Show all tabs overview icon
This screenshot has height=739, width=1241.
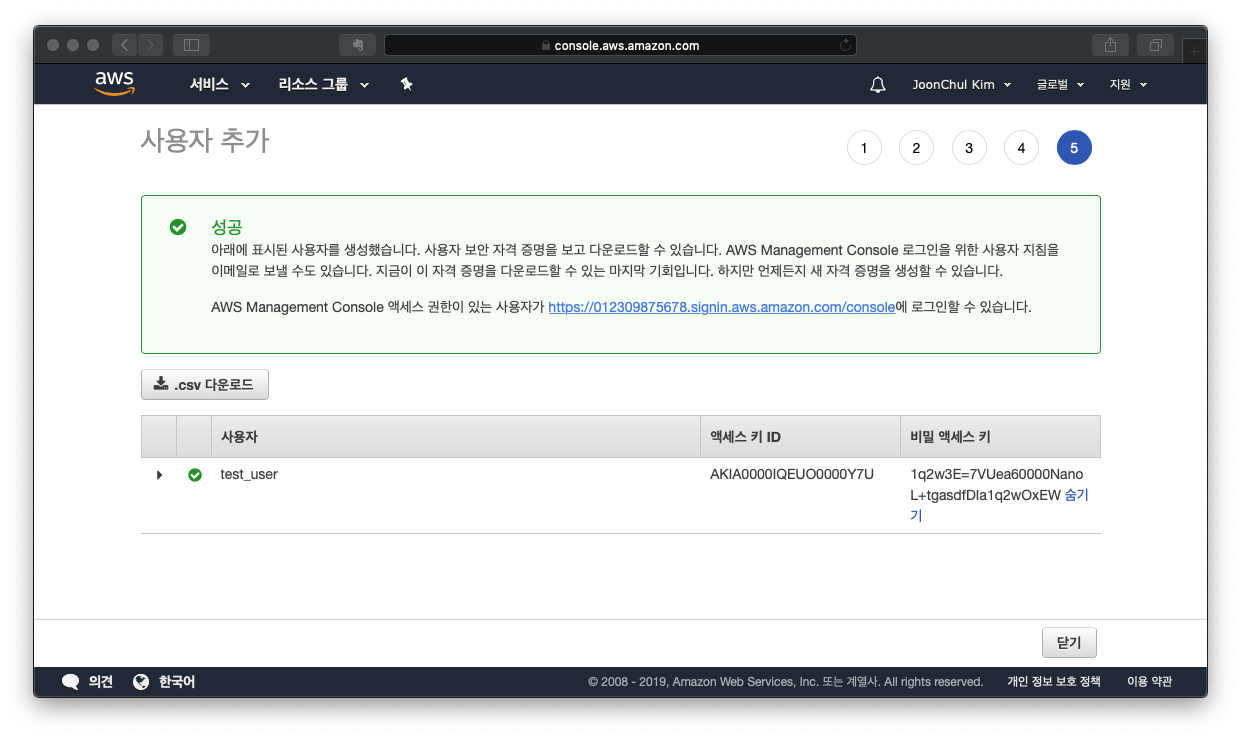click(x=1155, y=45)
